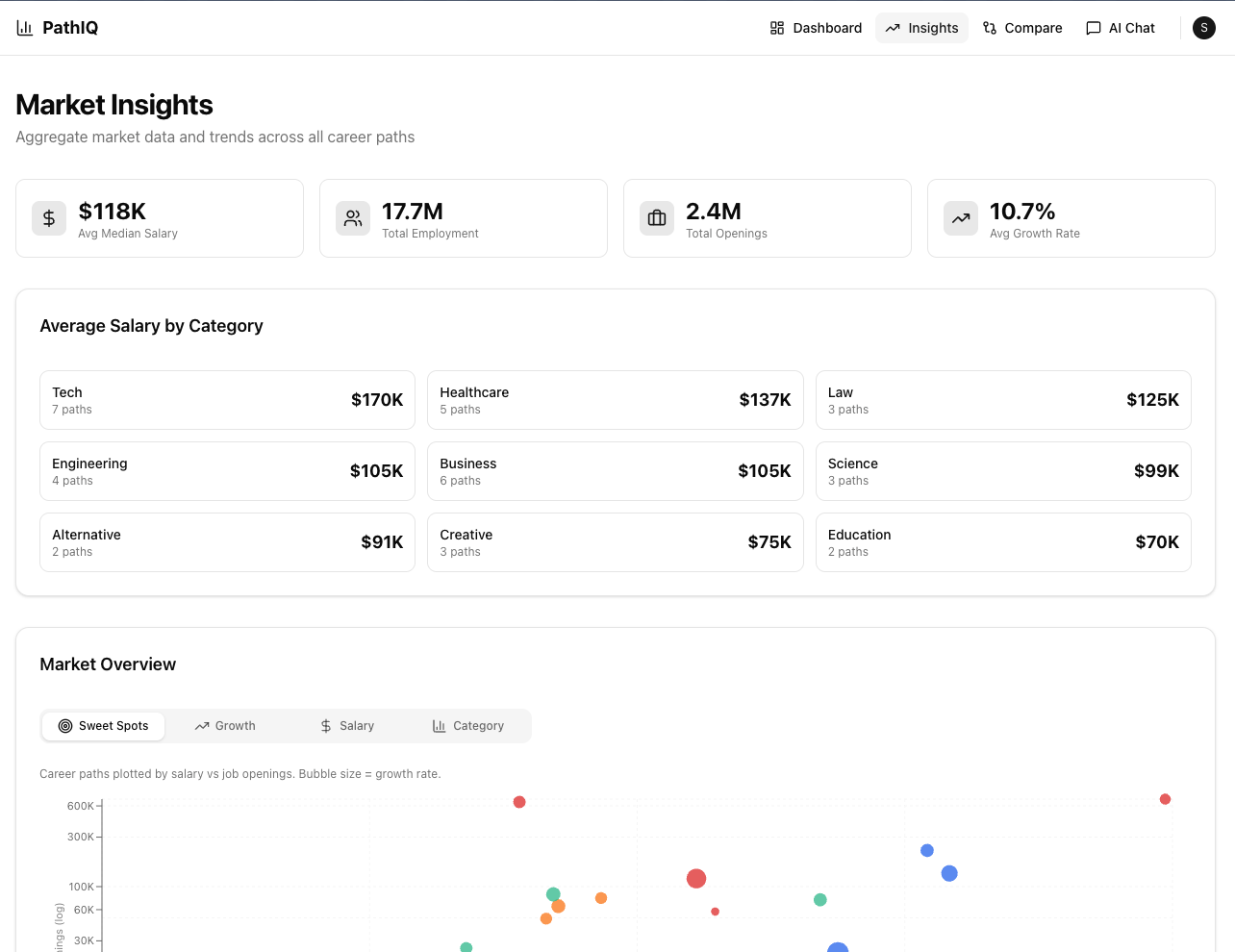
Task: Click the target icon on Sweet Spots tab
Action: 65,726
